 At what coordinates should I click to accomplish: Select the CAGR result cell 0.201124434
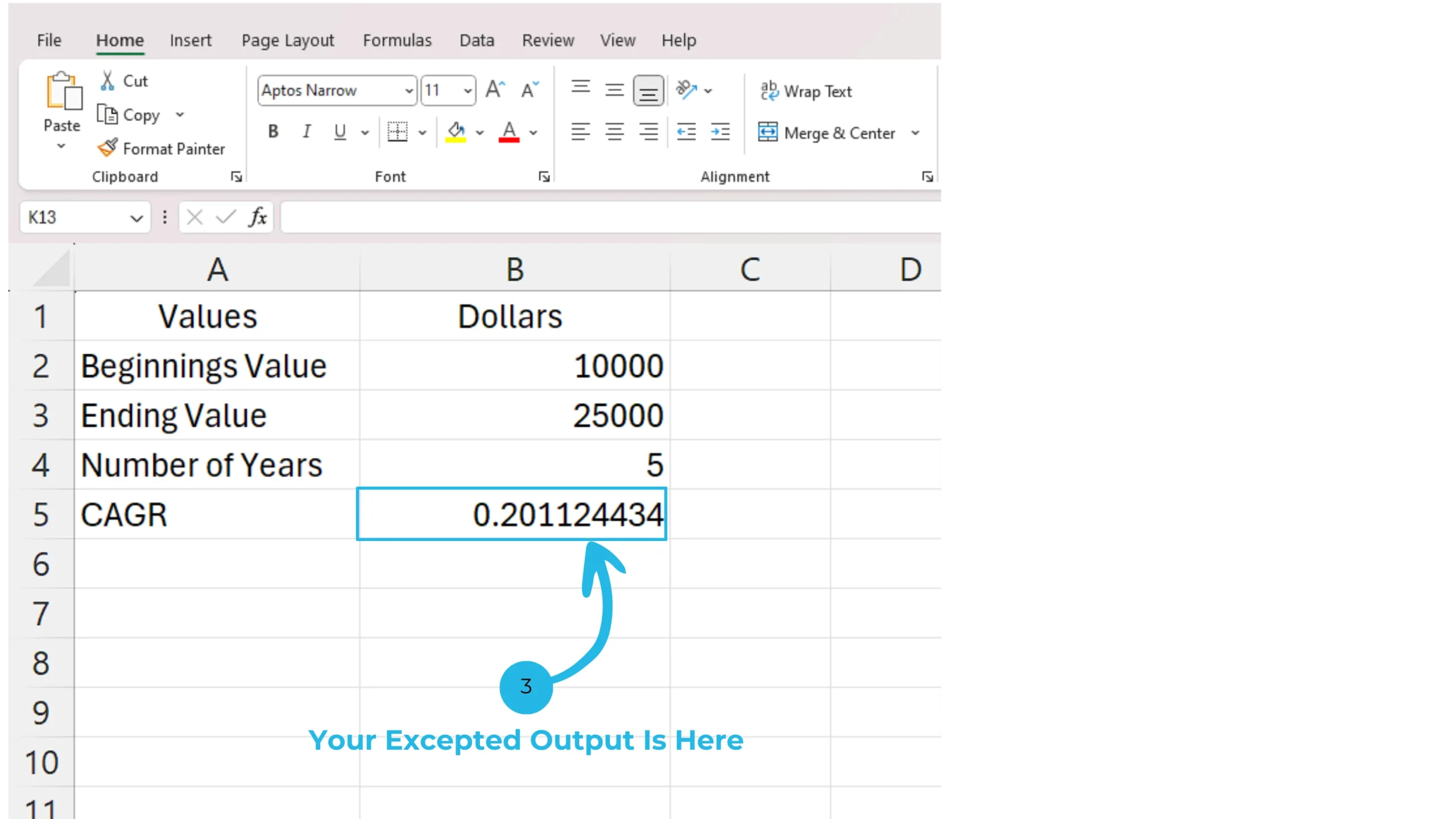511,514
